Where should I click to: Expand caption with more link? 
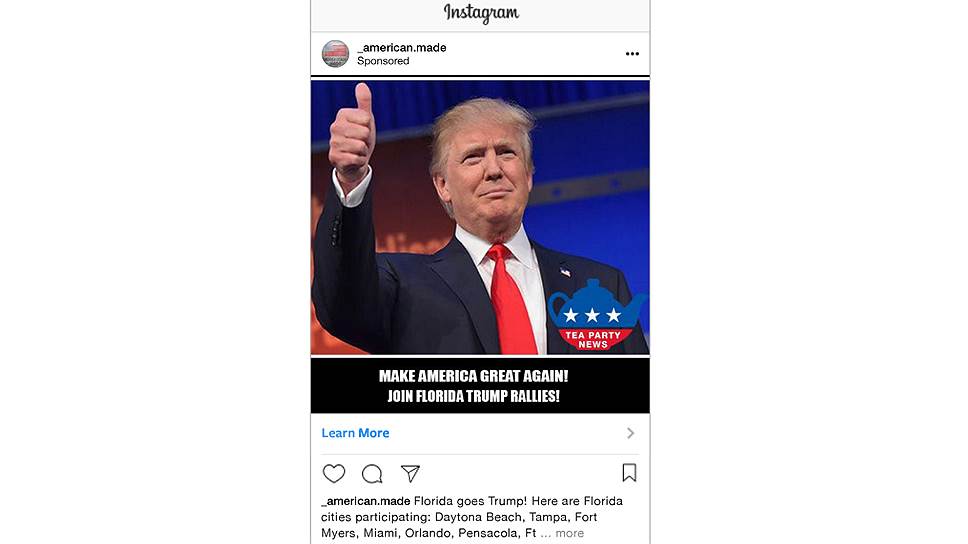pos(569,533)
